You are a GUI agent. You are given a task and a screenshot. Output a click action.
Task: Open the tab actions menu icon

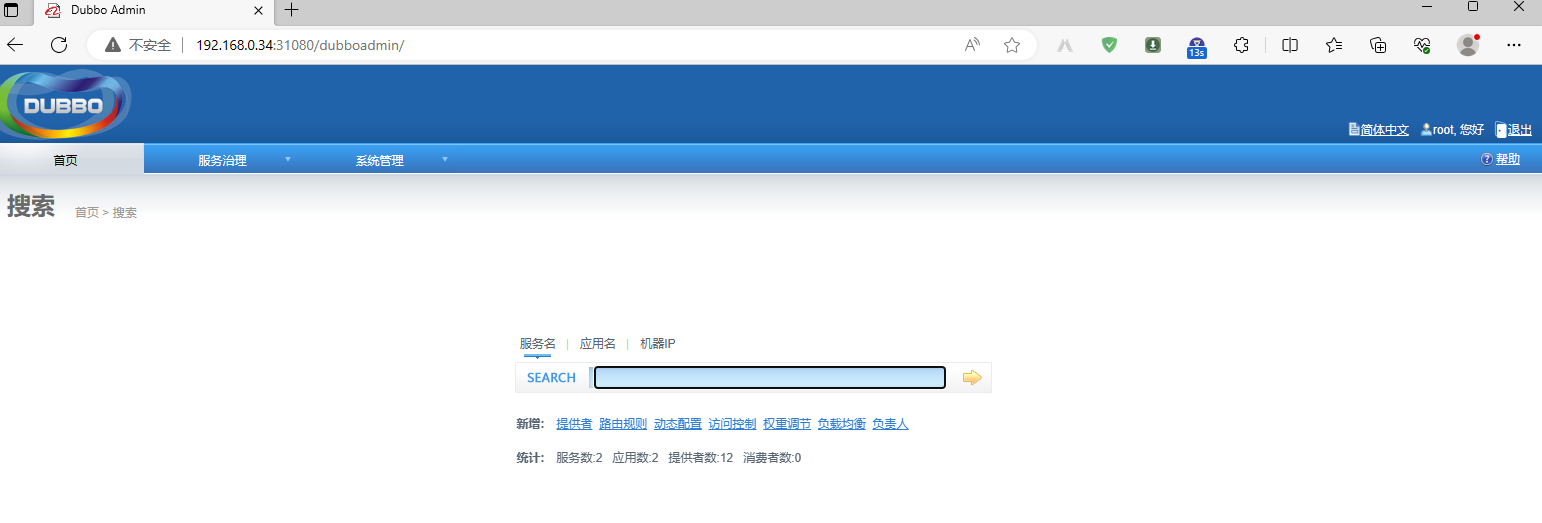(x=12, y=10)
